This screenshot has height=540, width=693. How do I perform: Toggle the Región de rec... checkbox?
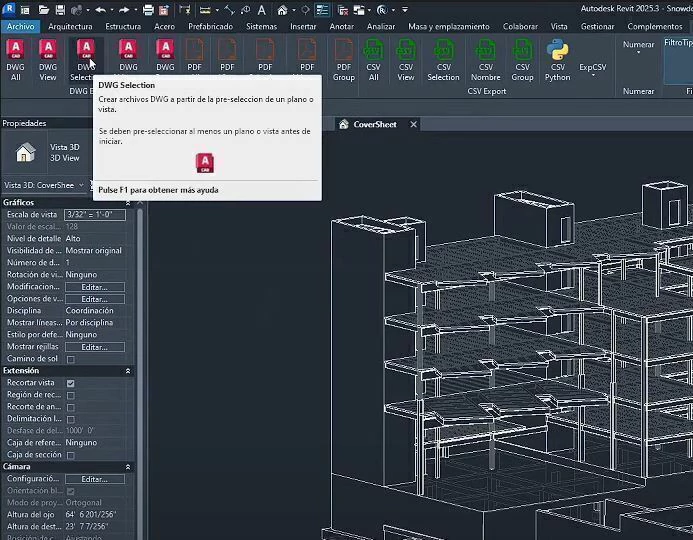[x=71, y=395]
